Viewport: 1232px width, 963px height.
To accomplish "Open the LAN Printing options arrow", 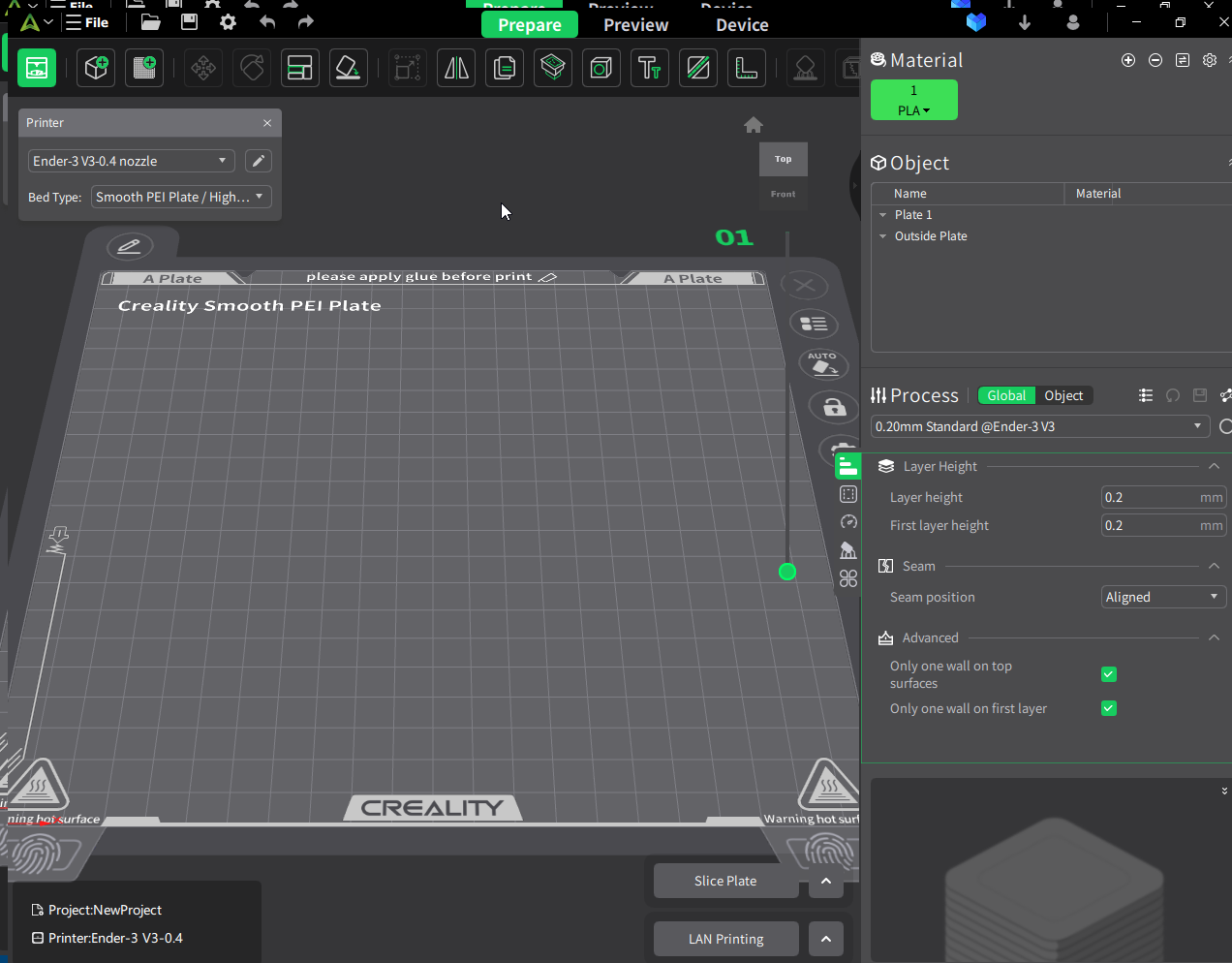I will tap(826, 939).
